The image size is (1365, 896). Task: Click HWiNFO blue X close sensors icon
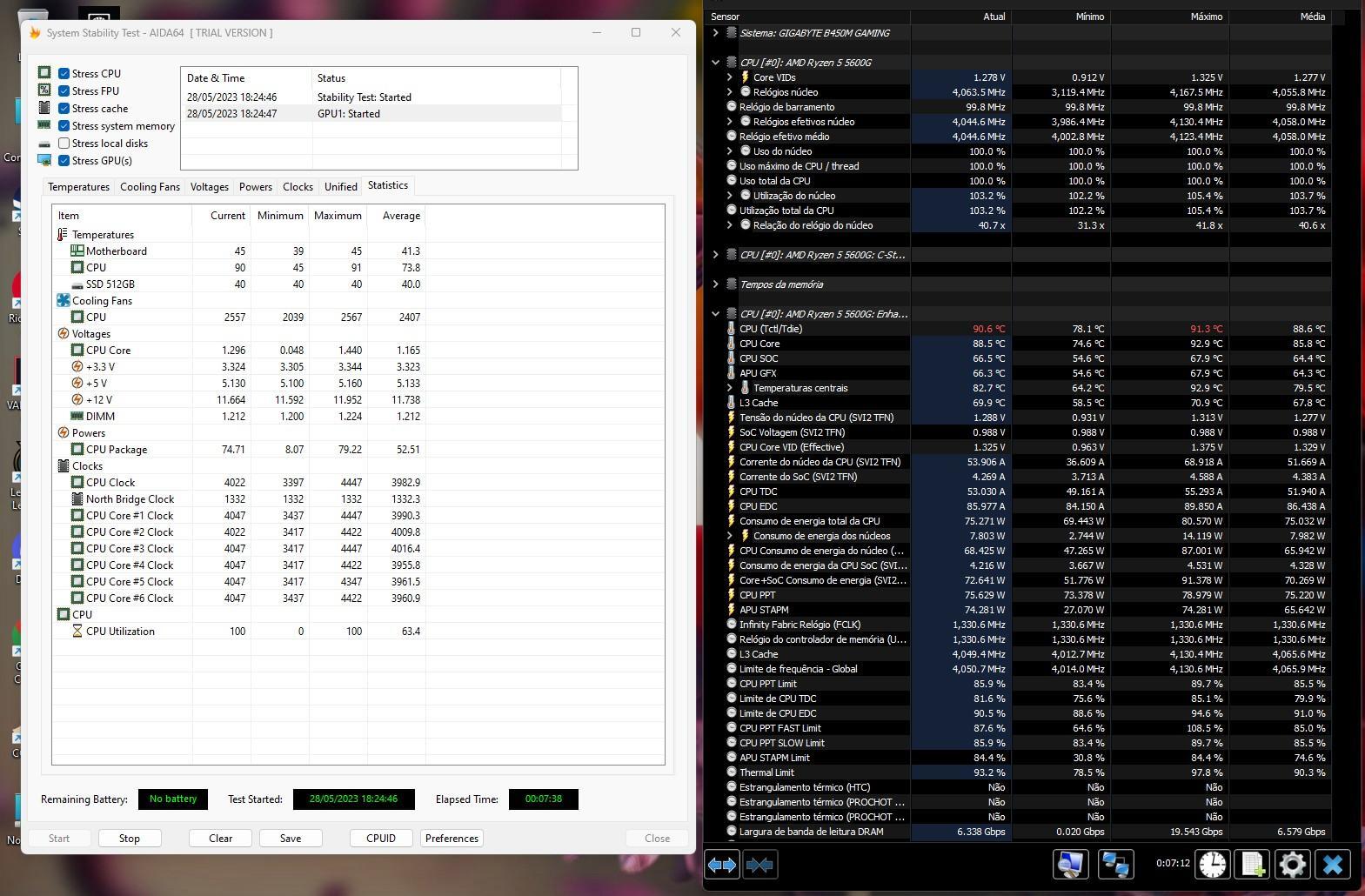(1333, 864)
